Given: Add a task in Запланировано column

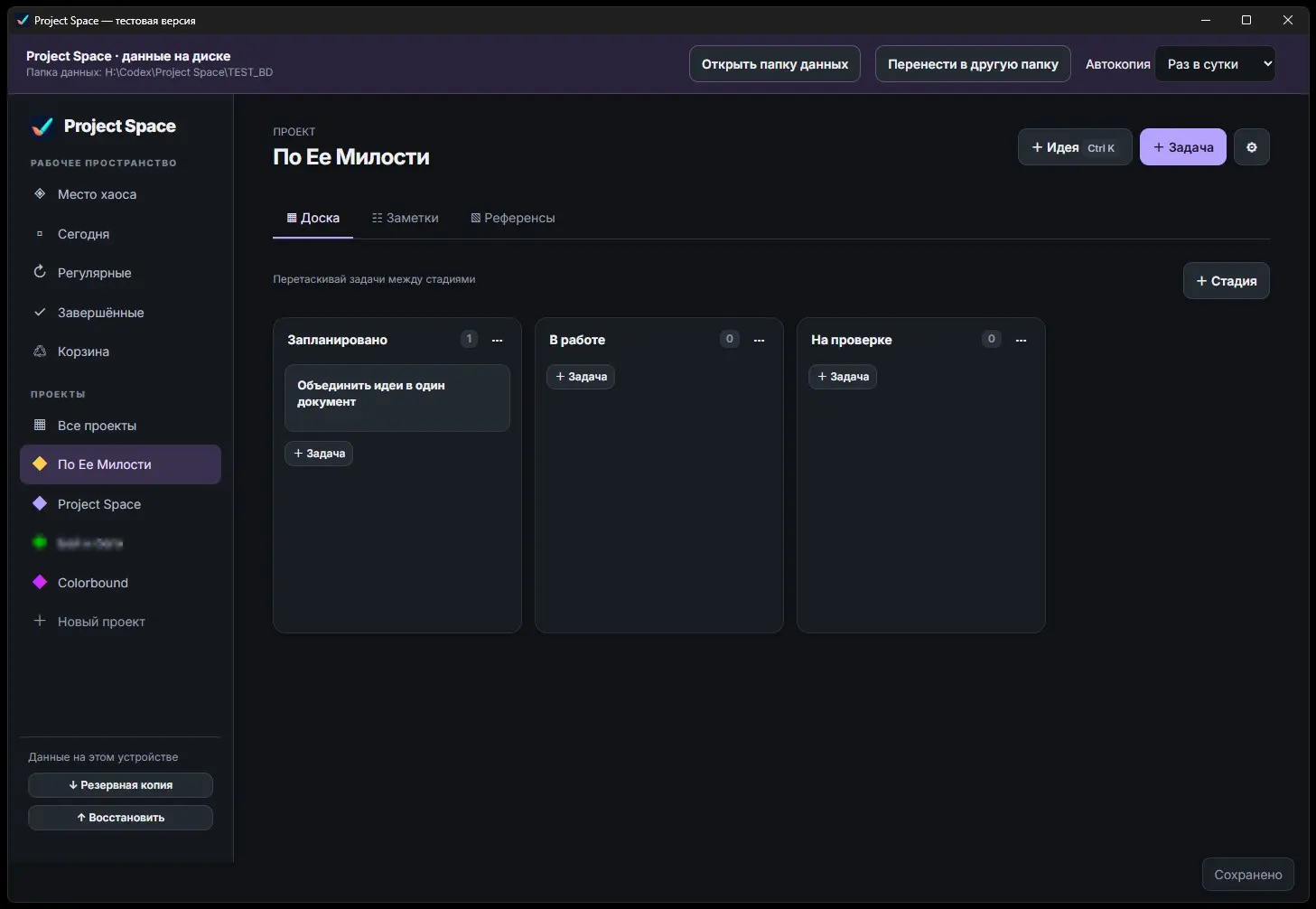Looking at the screenshot, I should pos(319,454).
